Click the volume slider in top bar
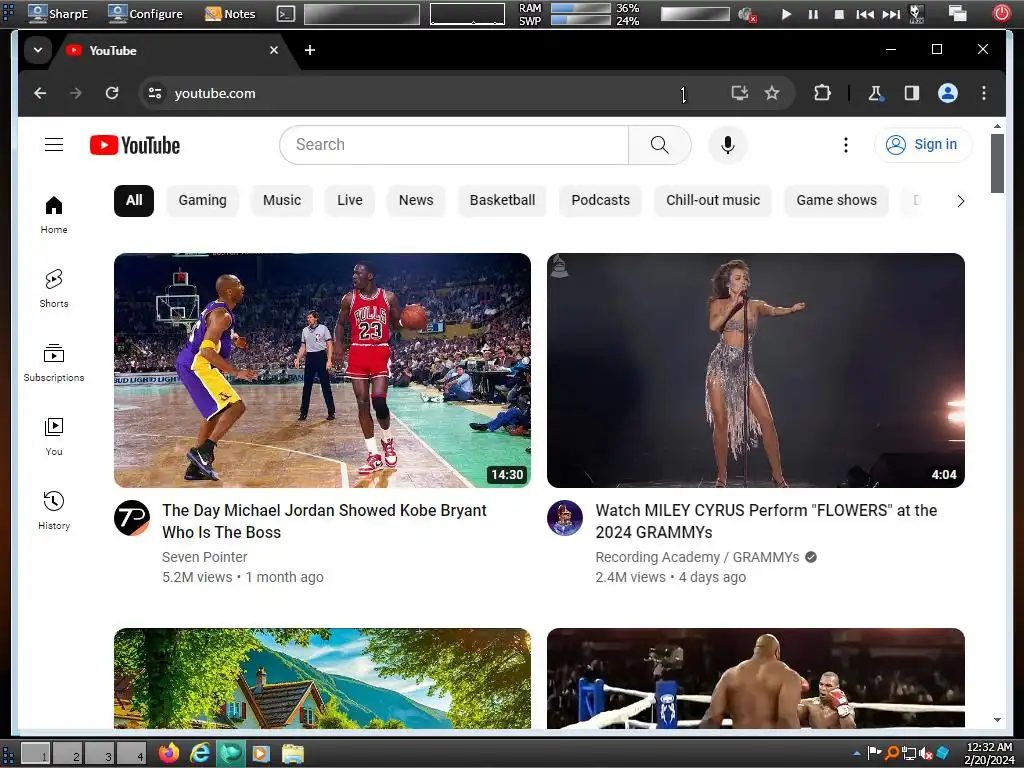This screenshot has height=768, width=1024. pyautogui.click(x=695, y=14)
